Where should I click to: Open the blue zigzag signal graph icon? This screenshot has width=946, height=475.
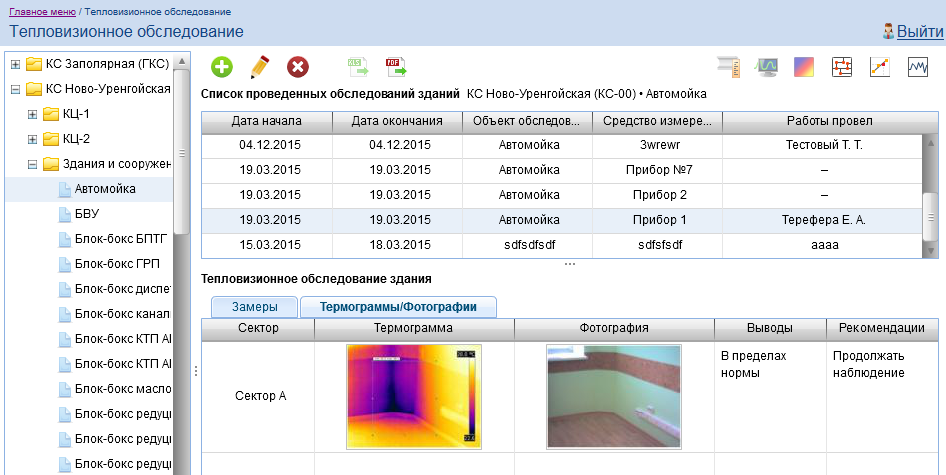(918, 67)
